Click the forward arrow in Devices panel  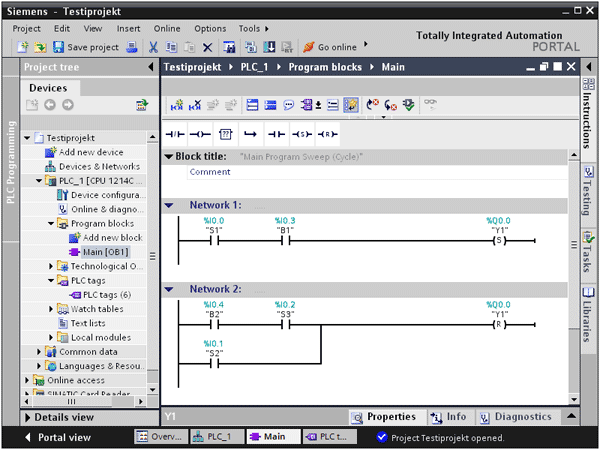[68, 105]
